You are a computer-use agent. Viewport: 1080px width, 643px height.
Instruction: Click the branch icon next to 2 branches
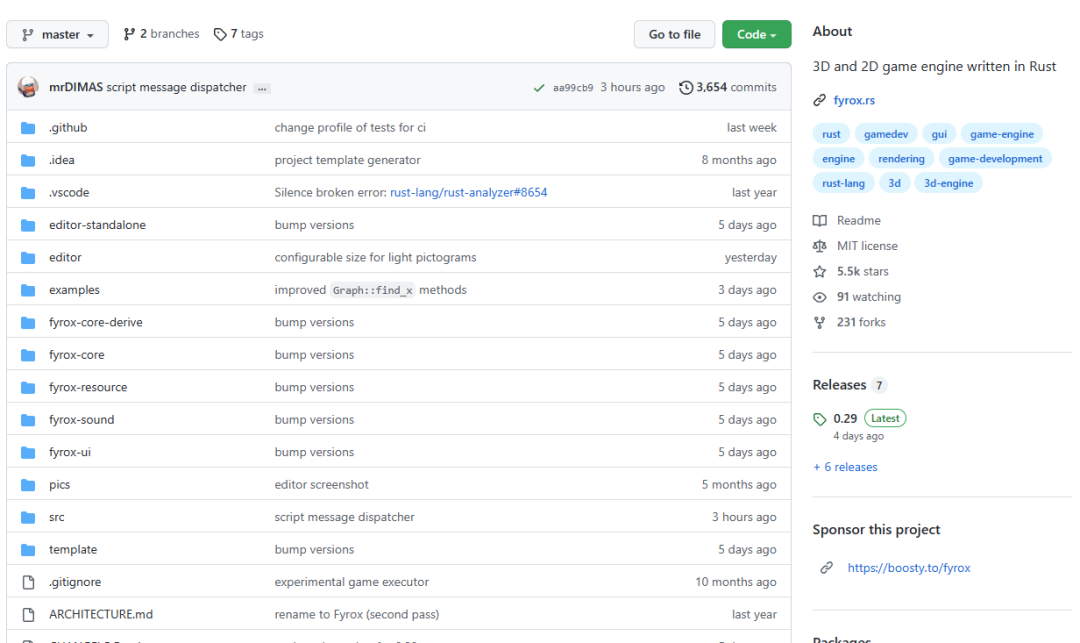pyautogui.click(x=129, y=33)
